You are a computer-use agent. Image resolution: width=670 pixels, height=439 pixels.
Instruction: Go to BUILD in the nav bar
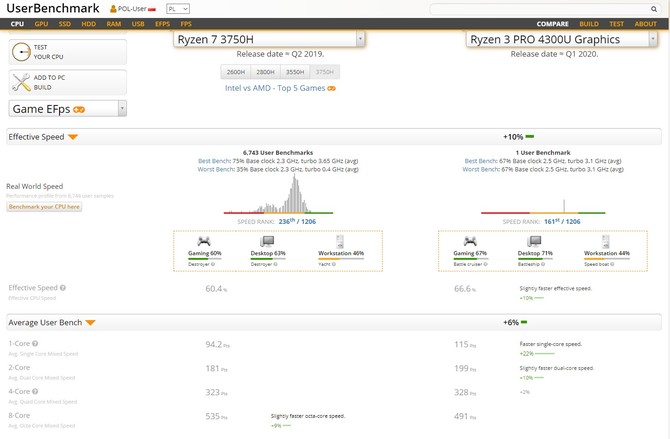pos(589,24)
